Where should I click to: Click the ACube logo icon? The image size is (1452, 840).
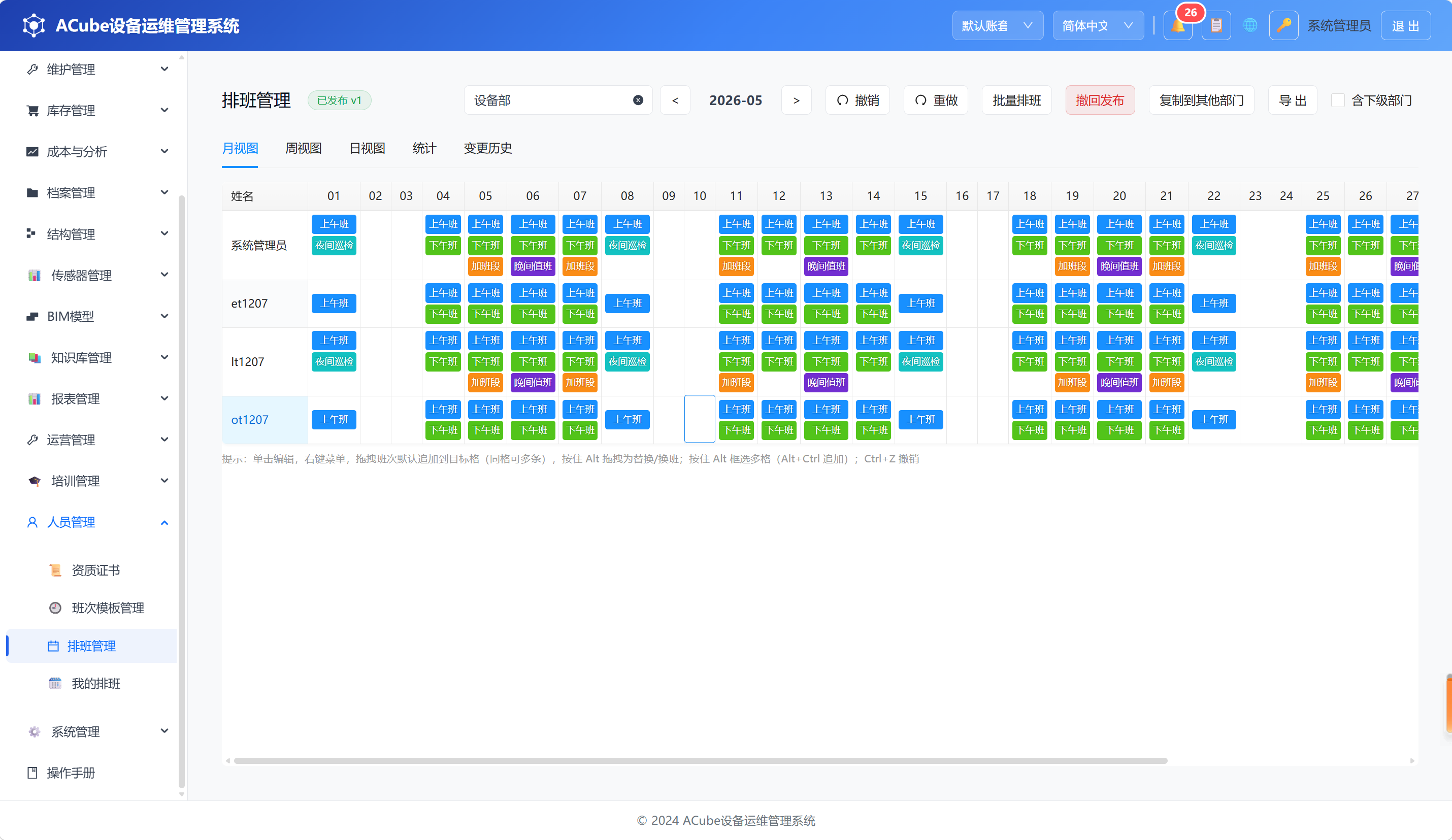click(x=34, y=25)
